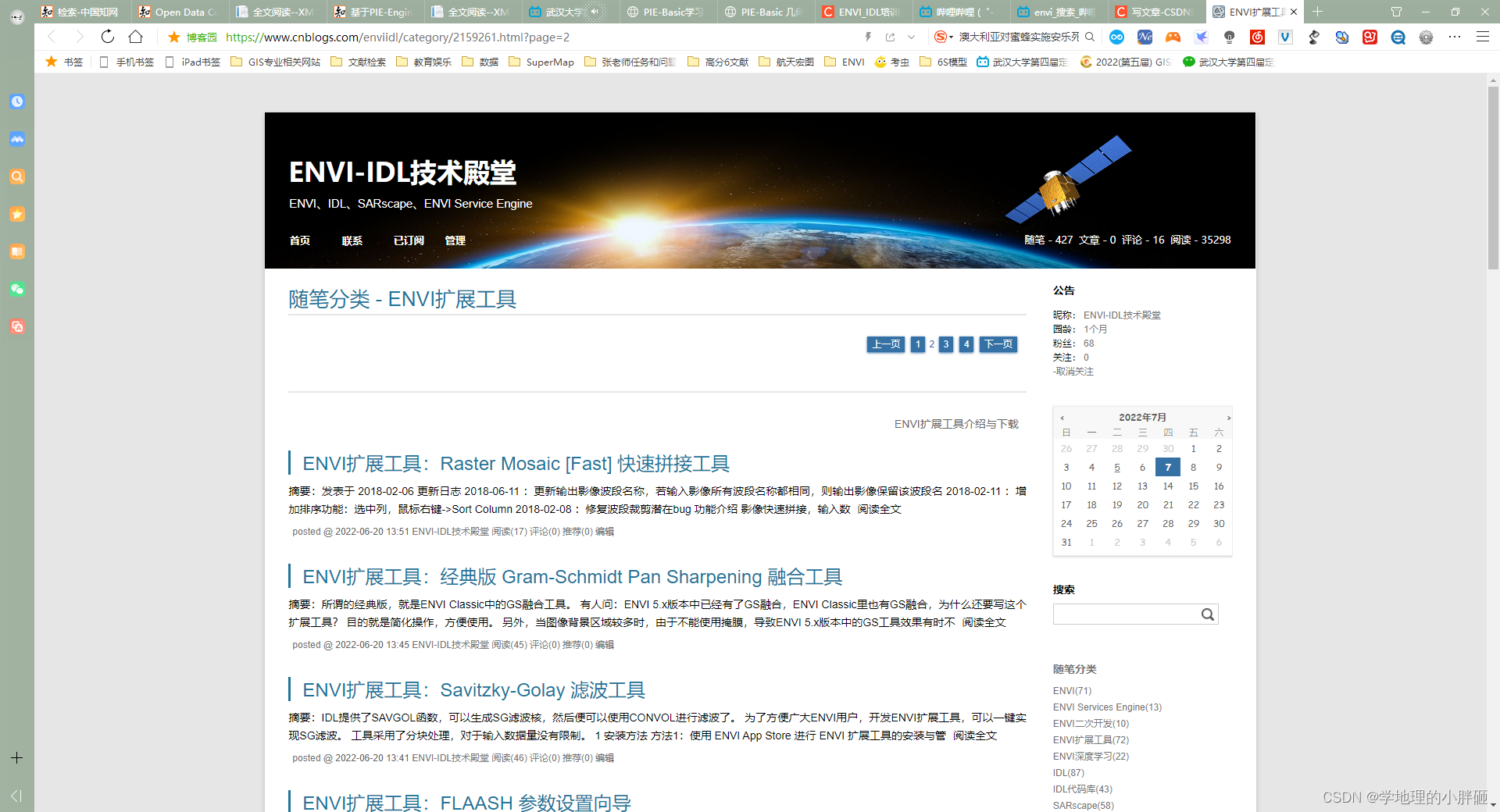Screen dimensions: 1500x812
Task: Open the gear settings extension icon
Action: pyautogui.click(x=1426, y=37)
